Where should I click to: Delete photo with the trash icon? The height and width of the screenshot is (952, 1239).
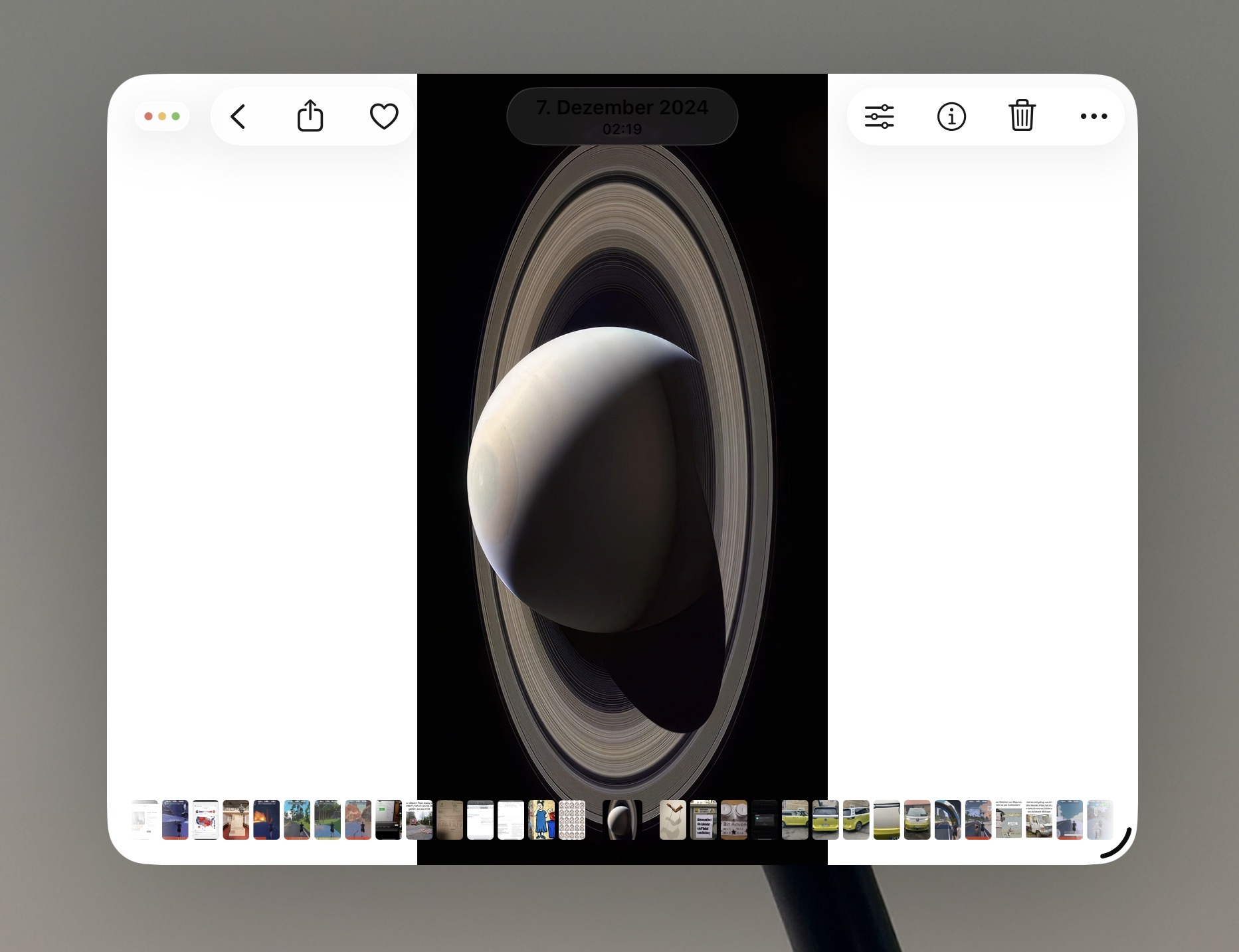[1022, 116]
